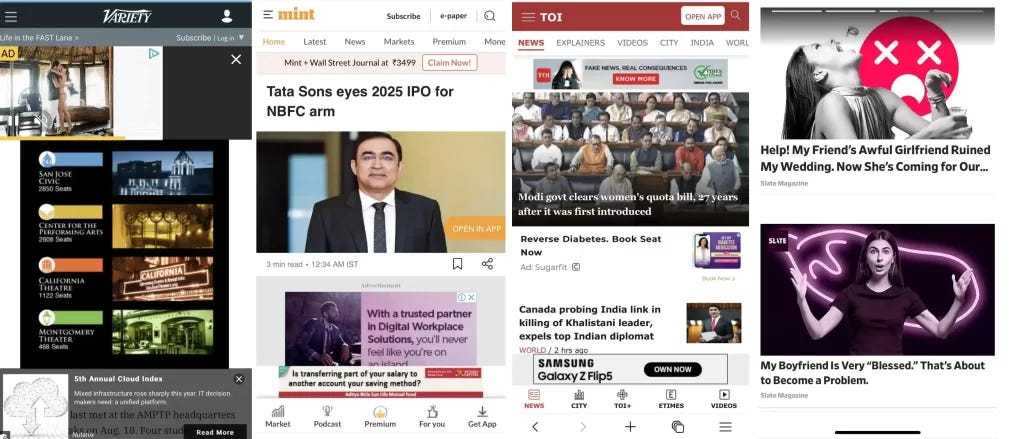Open the California Theatre thumbnail
Image resolution: width=1024 pixels, height=439 pixels.
[x=163, y=278]
